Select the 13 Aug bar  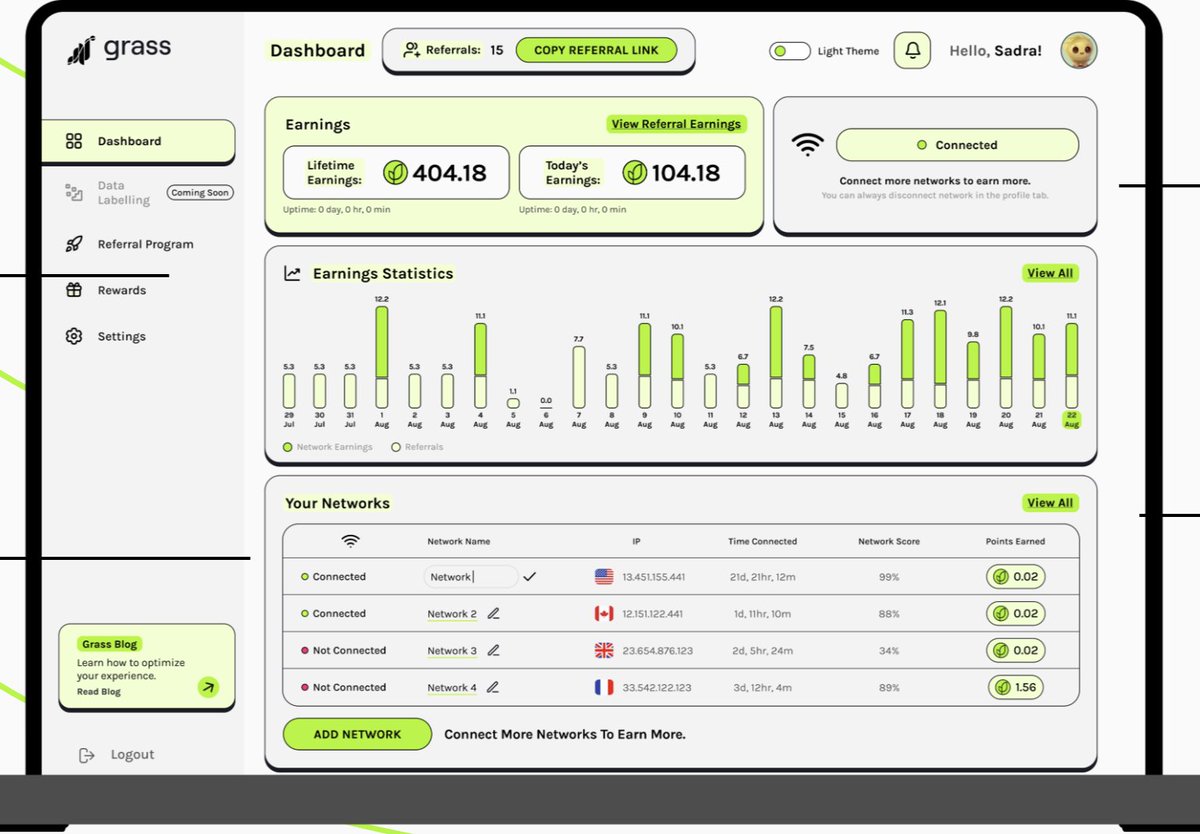click(x=776, y=357)
